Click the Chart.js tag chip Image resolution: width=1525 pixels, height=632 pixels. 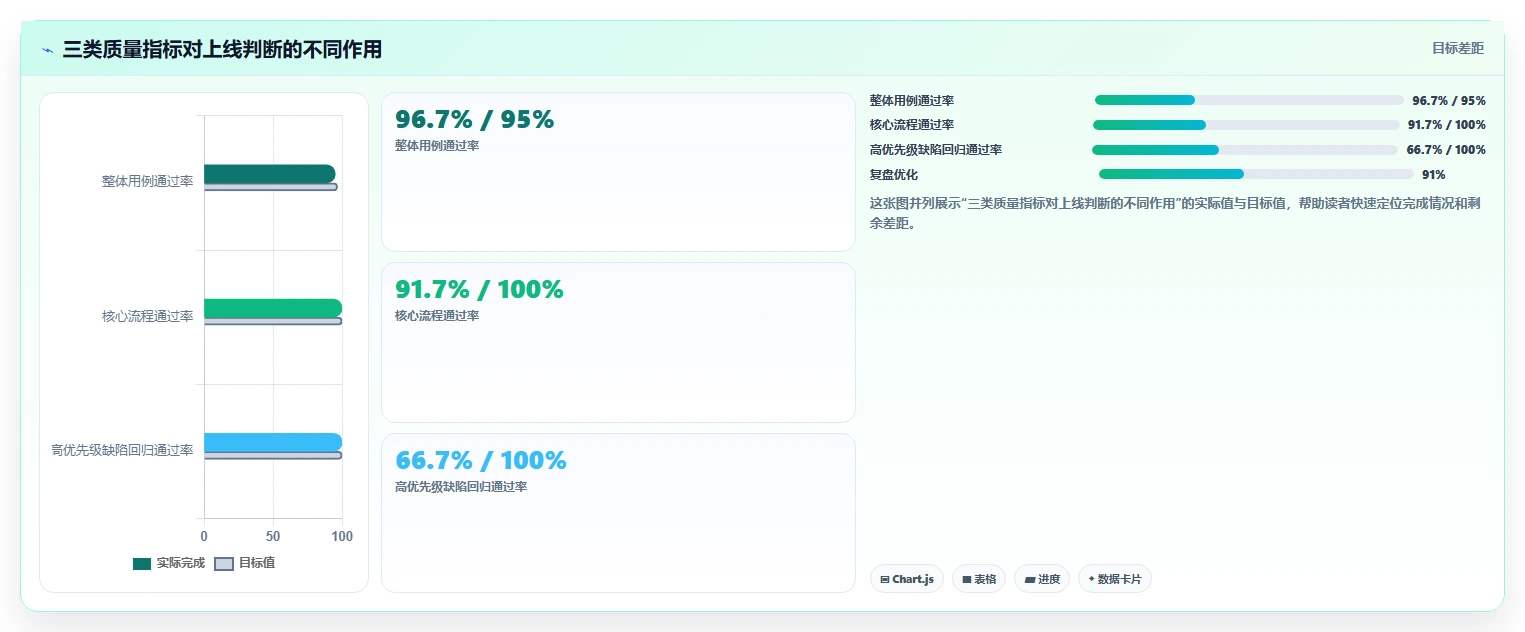907,579
